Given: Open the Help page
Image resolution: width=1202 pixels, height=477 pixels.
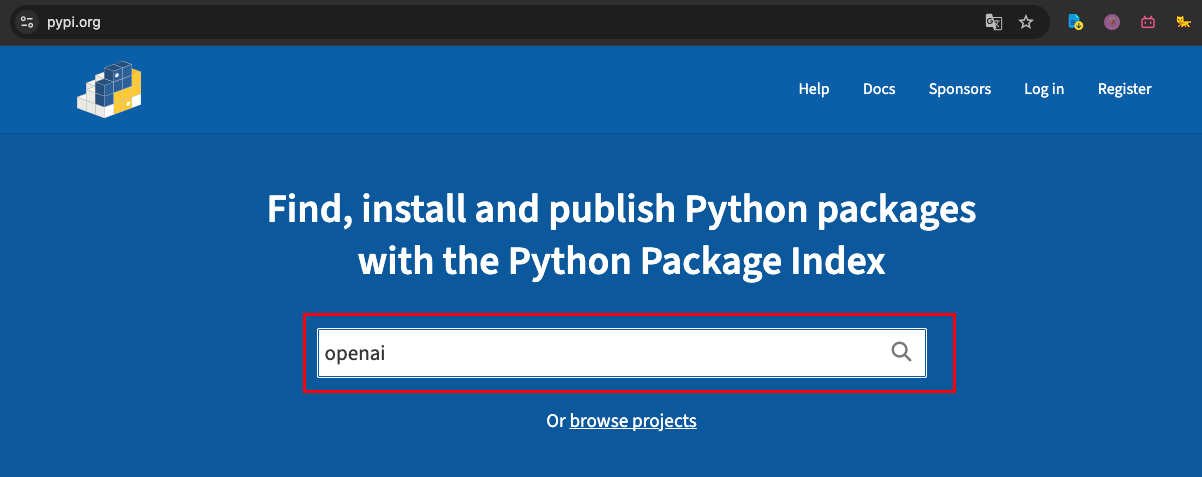Looking at the screenshot, I should (814, 89).
